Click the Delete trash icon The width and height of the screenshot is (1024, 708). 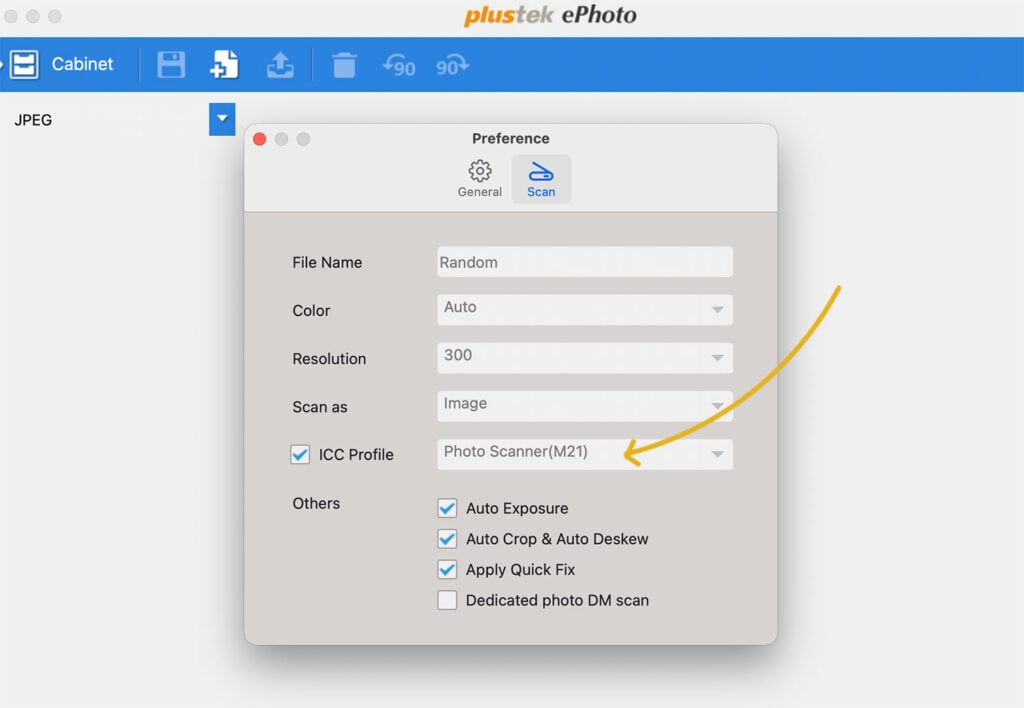[x=344, y=64]
